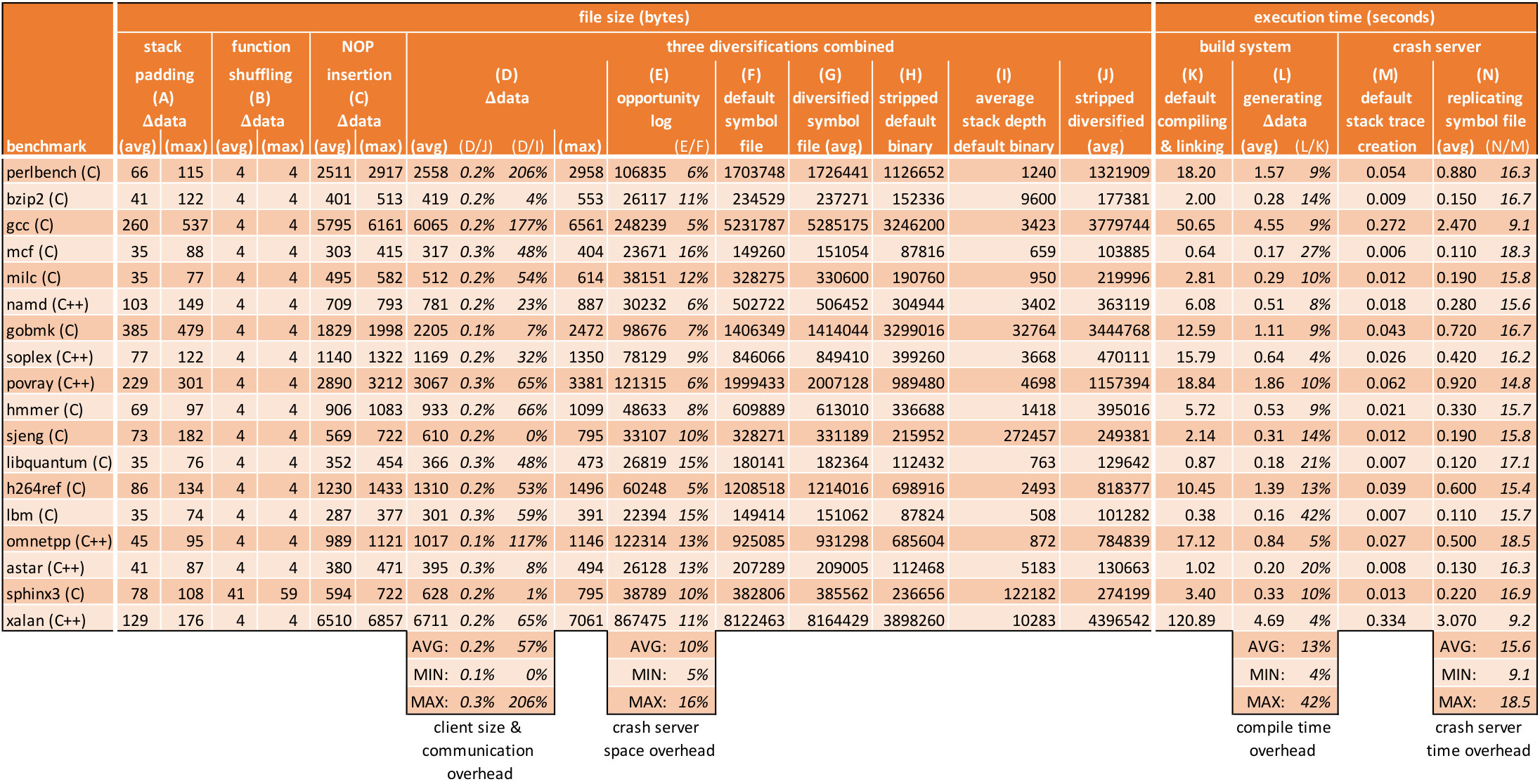Viewport: 1540px width, 784px height.
Task: Click the 'three diversifications combined' header
Action: point(779,46)
